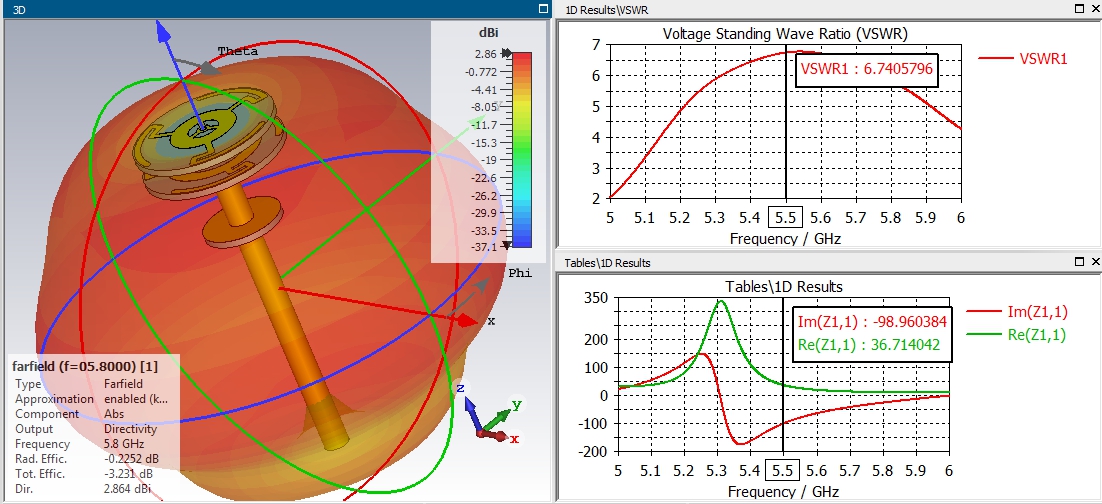
Task: Click the Dir. 2.864 dBi row
Action: coord(90,489)
